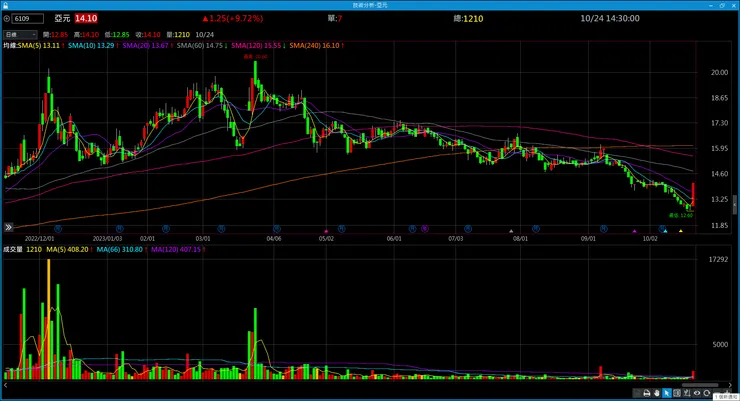Focus the stock code field showing 6109

click(x=28, y=19)
